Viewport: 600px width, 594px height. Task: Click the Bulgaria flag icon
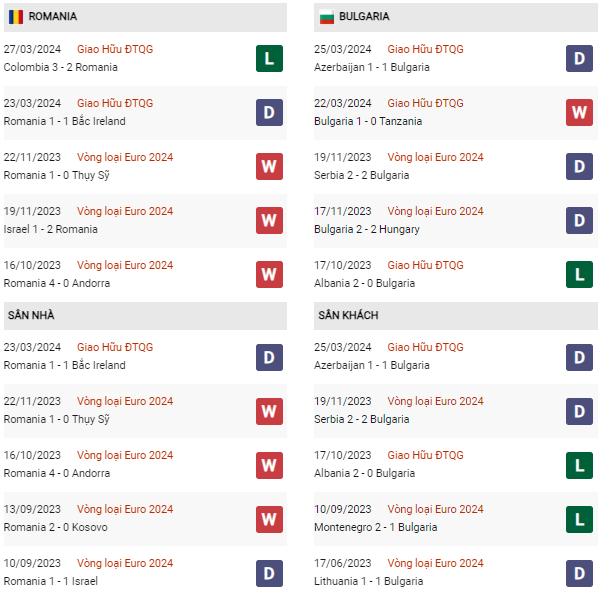tap(326, 17)
